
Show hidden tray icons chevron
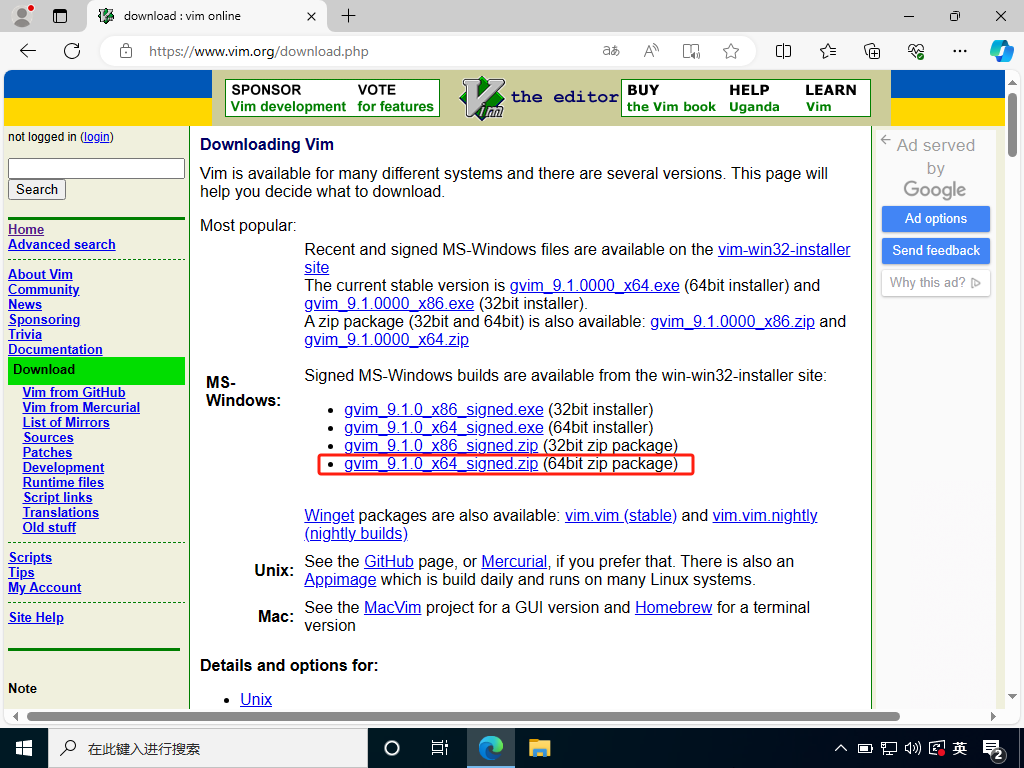tap(840, 748)
